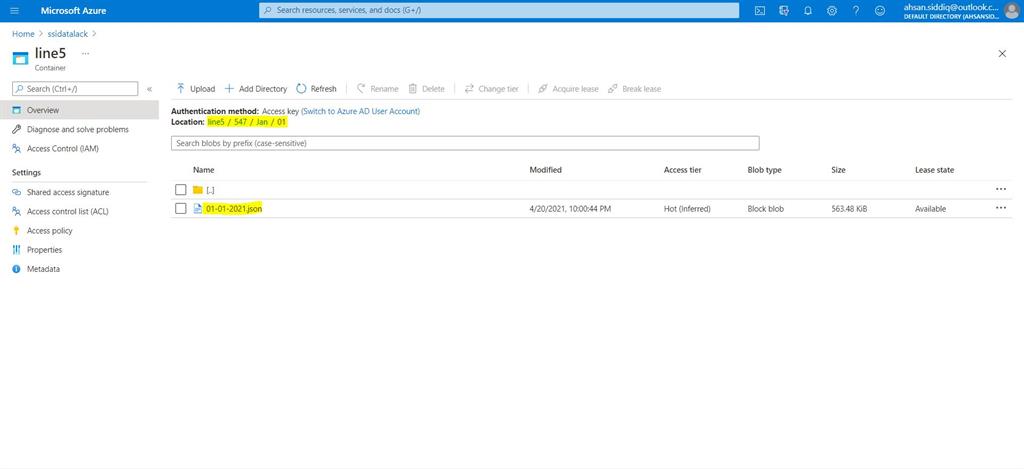Open the Directory and subscription filter icon
The width and height of the screenshot is (1024, 469).
tap(784, 10)
